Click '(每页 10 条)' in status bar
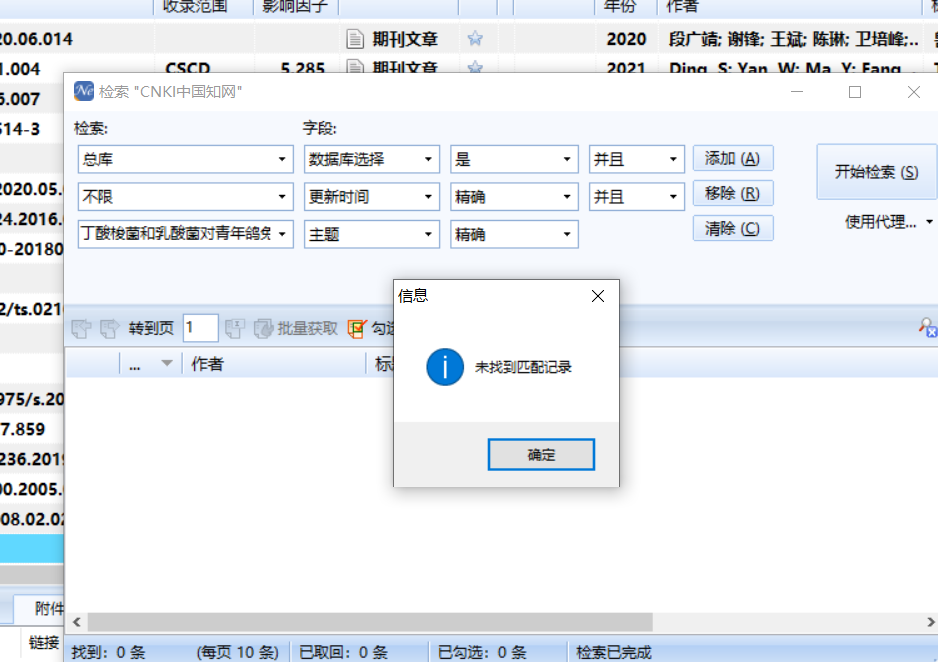Image resolution: width=938 pixels, height=662 pixels. pos(237,652)
